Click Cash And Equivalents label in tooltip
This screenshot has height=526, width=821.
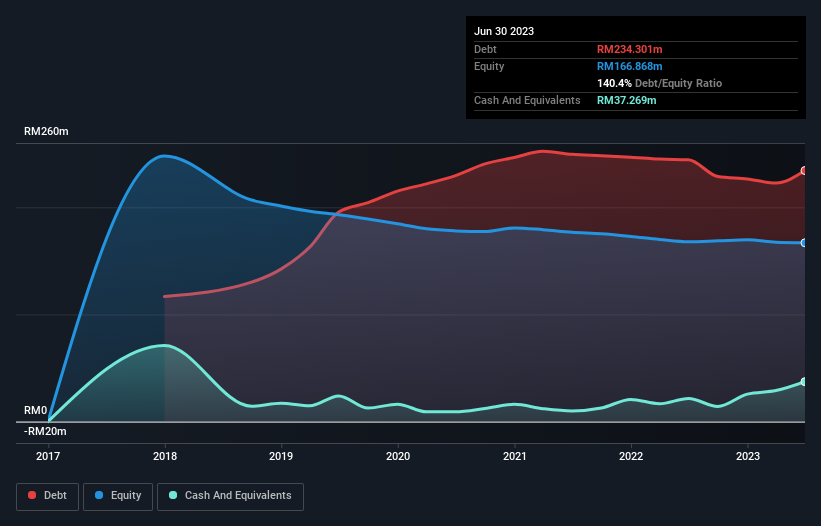(x=527, y=100)
